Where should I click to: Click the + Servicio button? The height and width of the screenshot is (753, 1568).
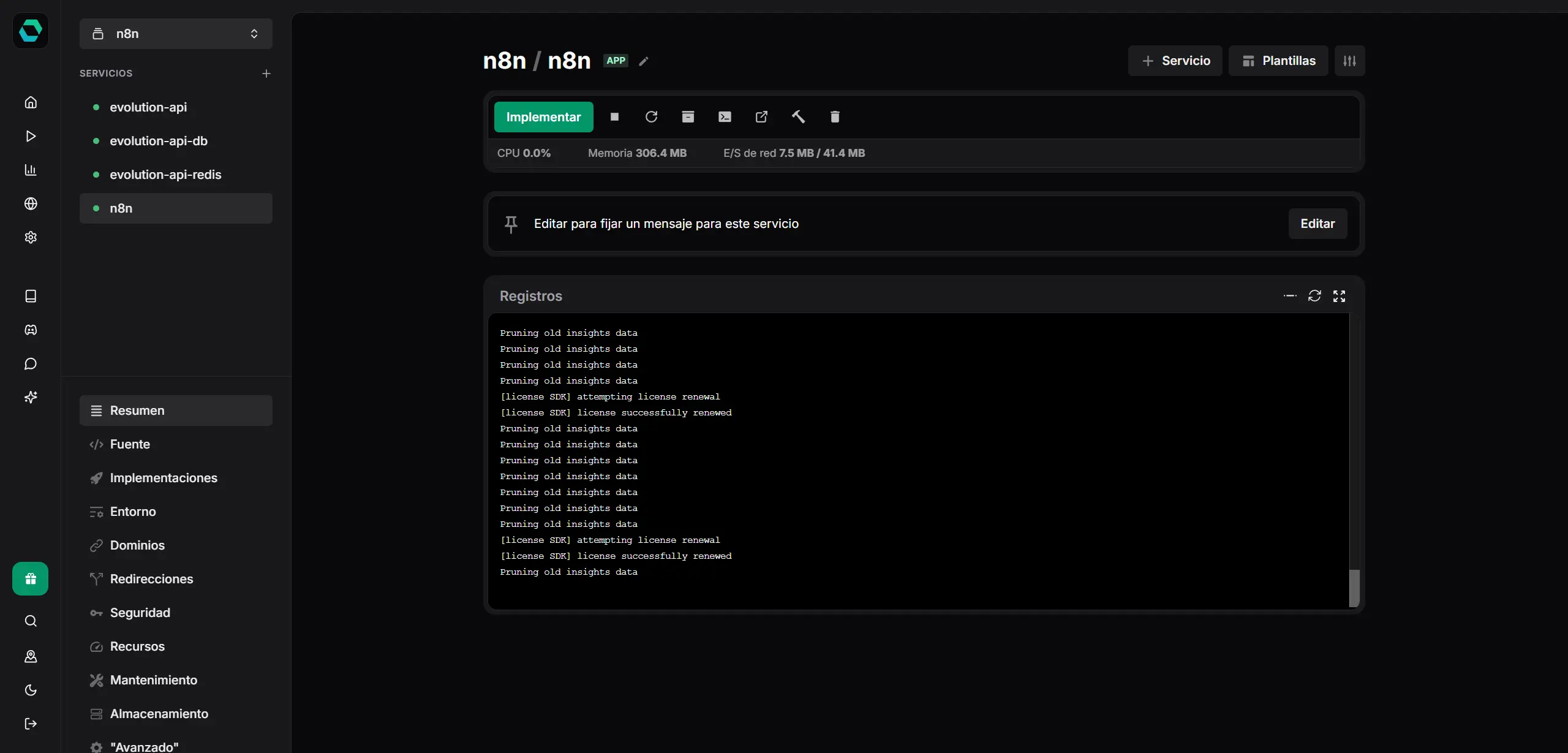[x=1175, y=61]
